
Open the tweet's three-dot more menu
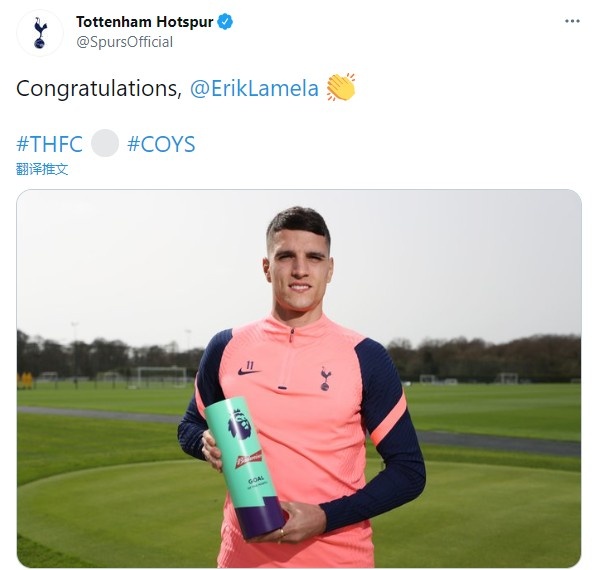[x=572, y=21]
